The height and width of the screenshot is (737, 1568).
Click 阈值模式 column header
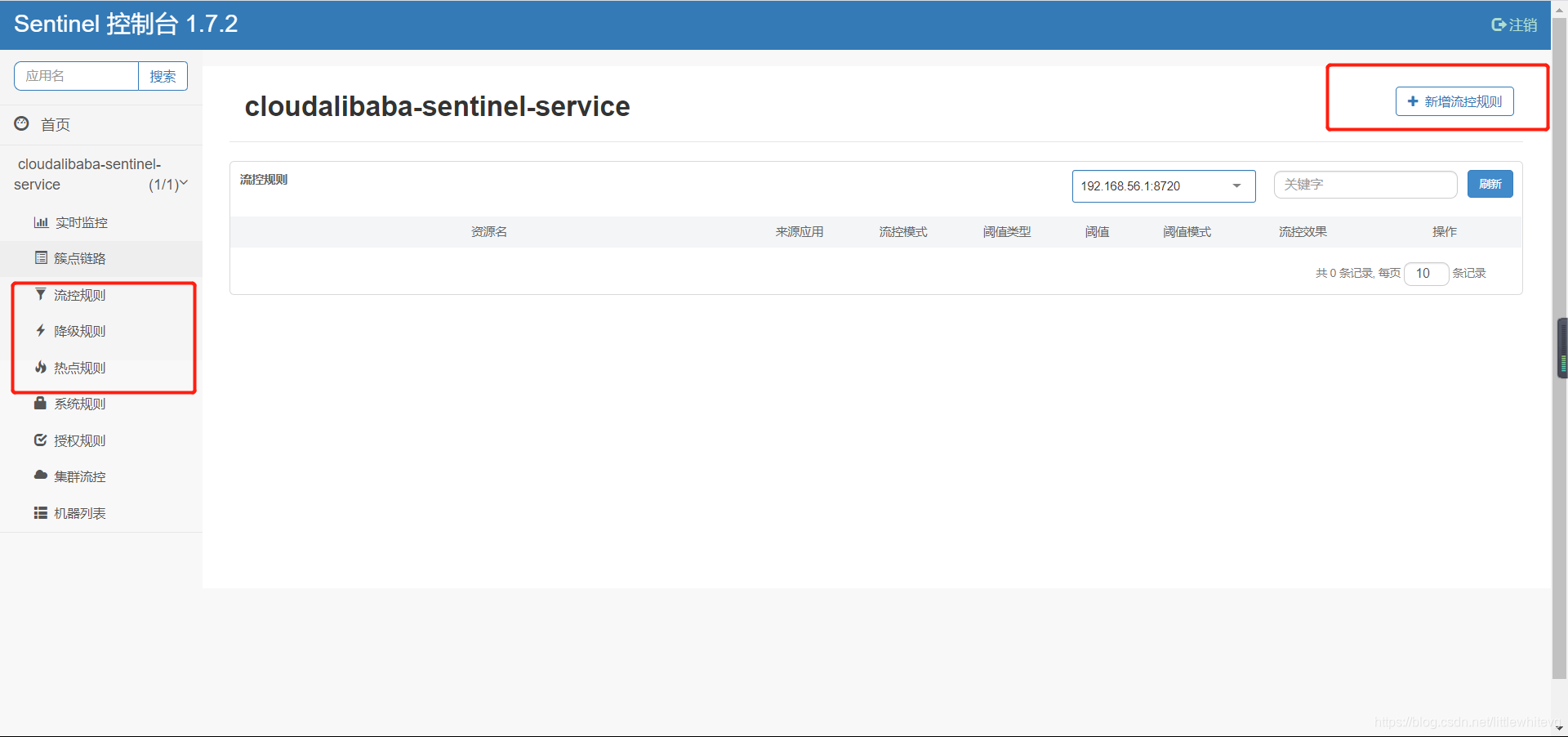pos(1187,232)
